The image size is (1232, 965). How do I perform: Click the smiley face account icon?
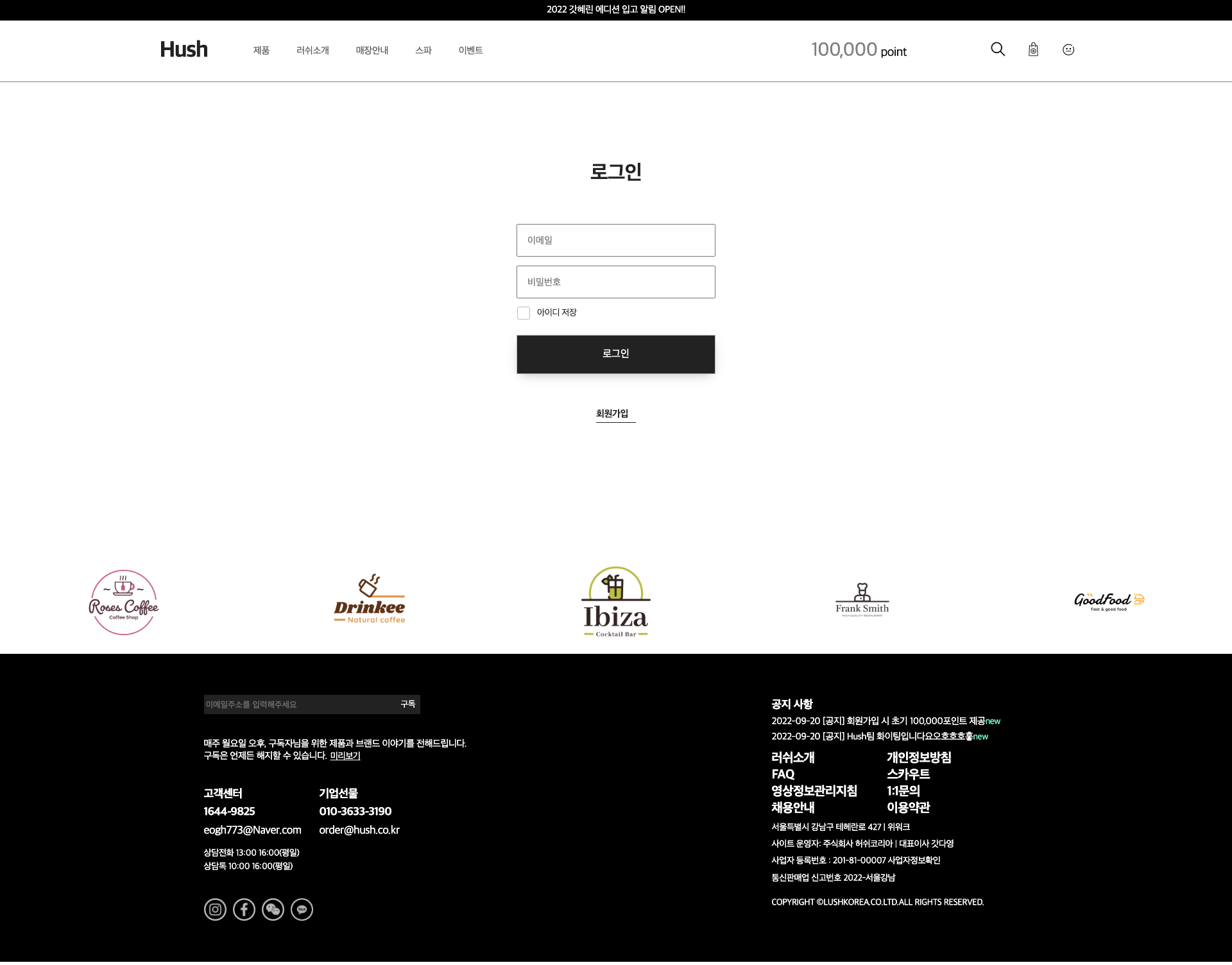(x=1068, y=49)
